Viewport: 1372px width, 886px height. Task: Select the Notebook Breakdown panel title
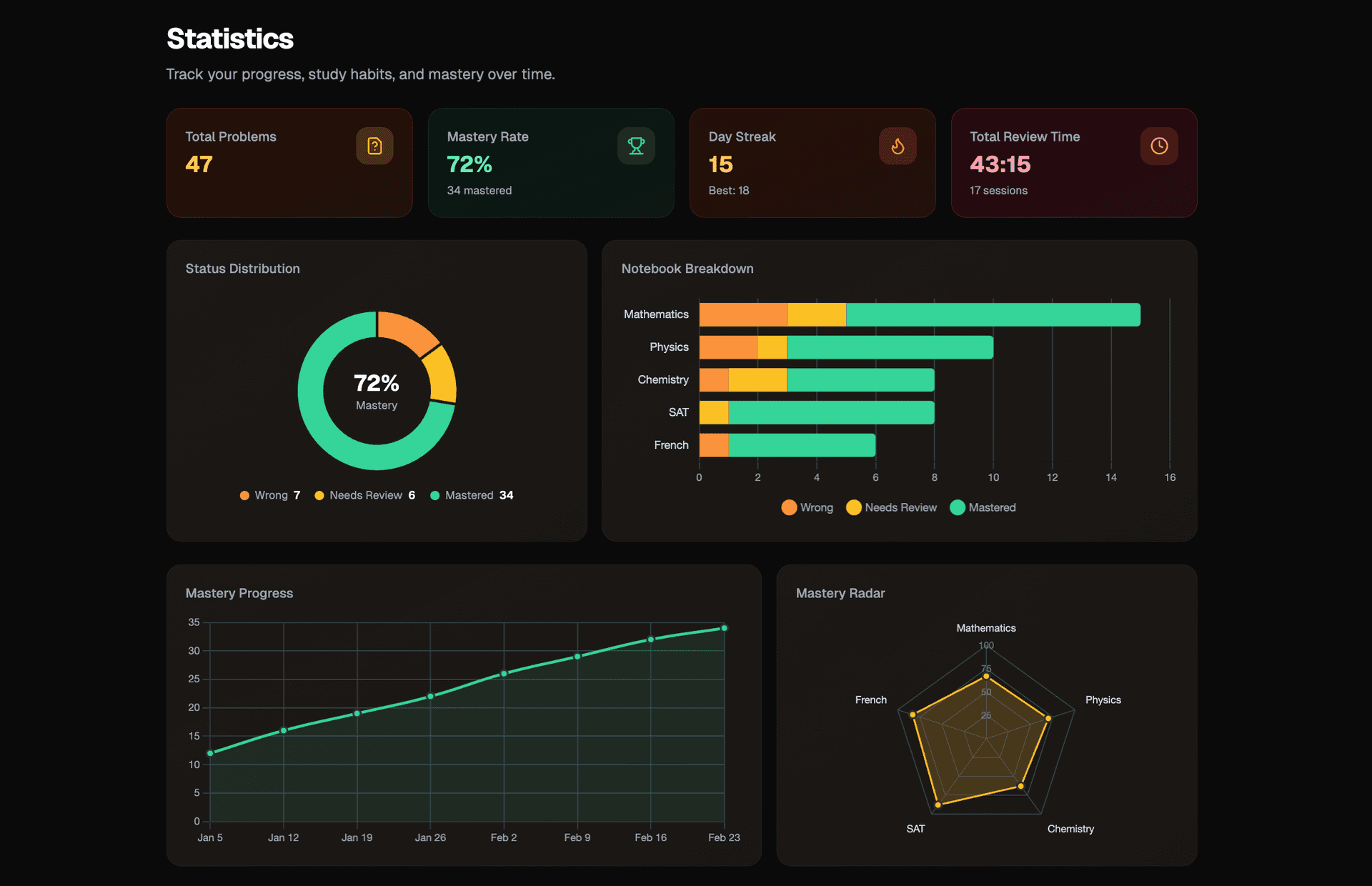[x=687, y=269]
